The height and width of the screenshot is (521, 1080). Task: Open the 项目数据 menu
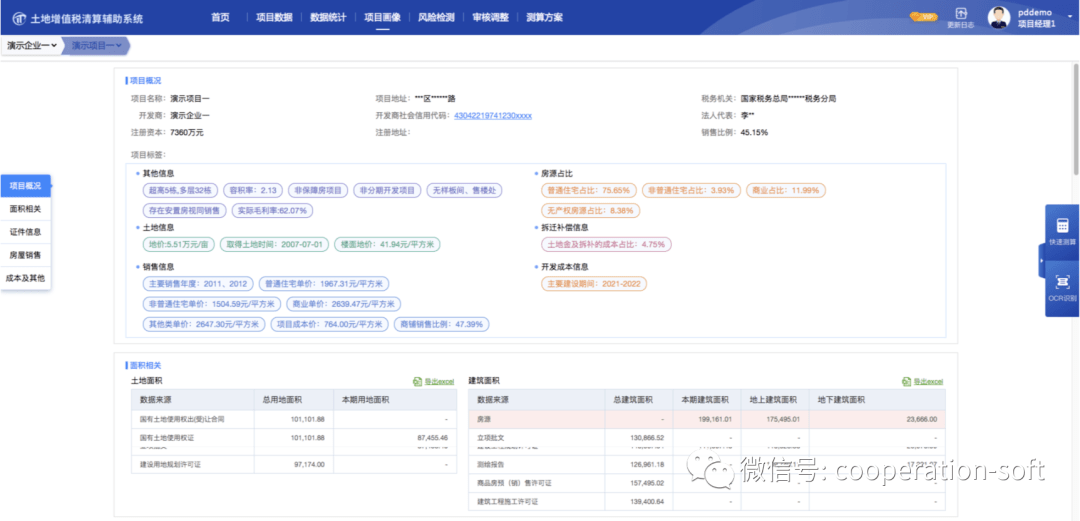click(x=274, y=17)
